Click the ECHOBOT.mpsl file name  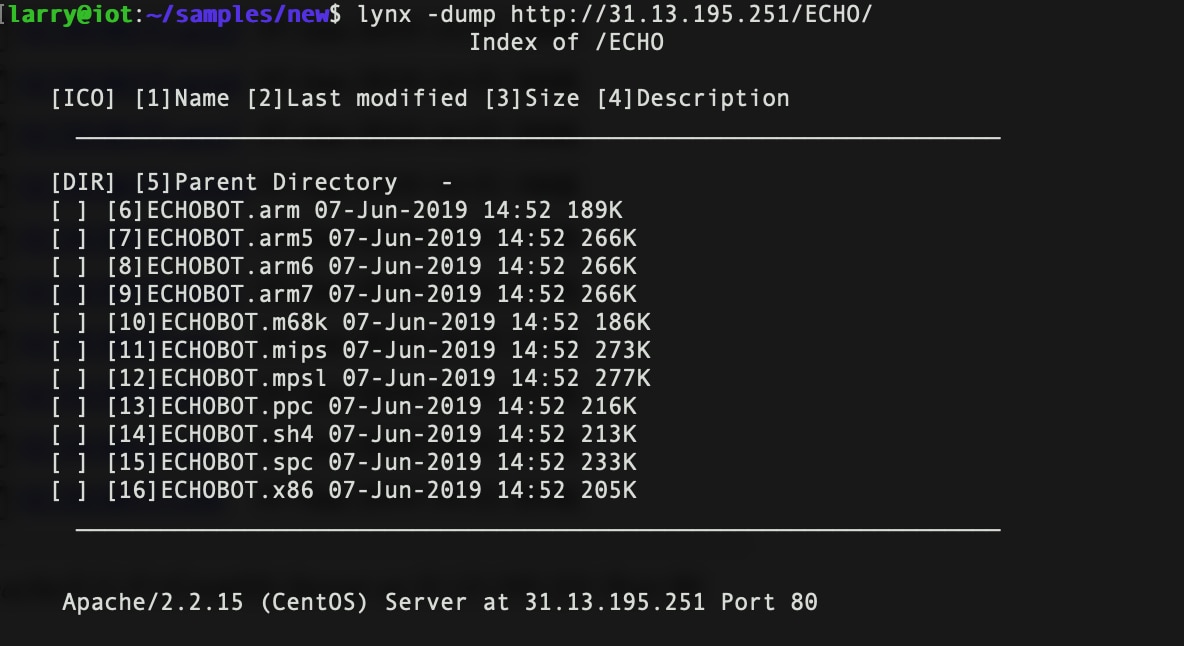point(244,379)
